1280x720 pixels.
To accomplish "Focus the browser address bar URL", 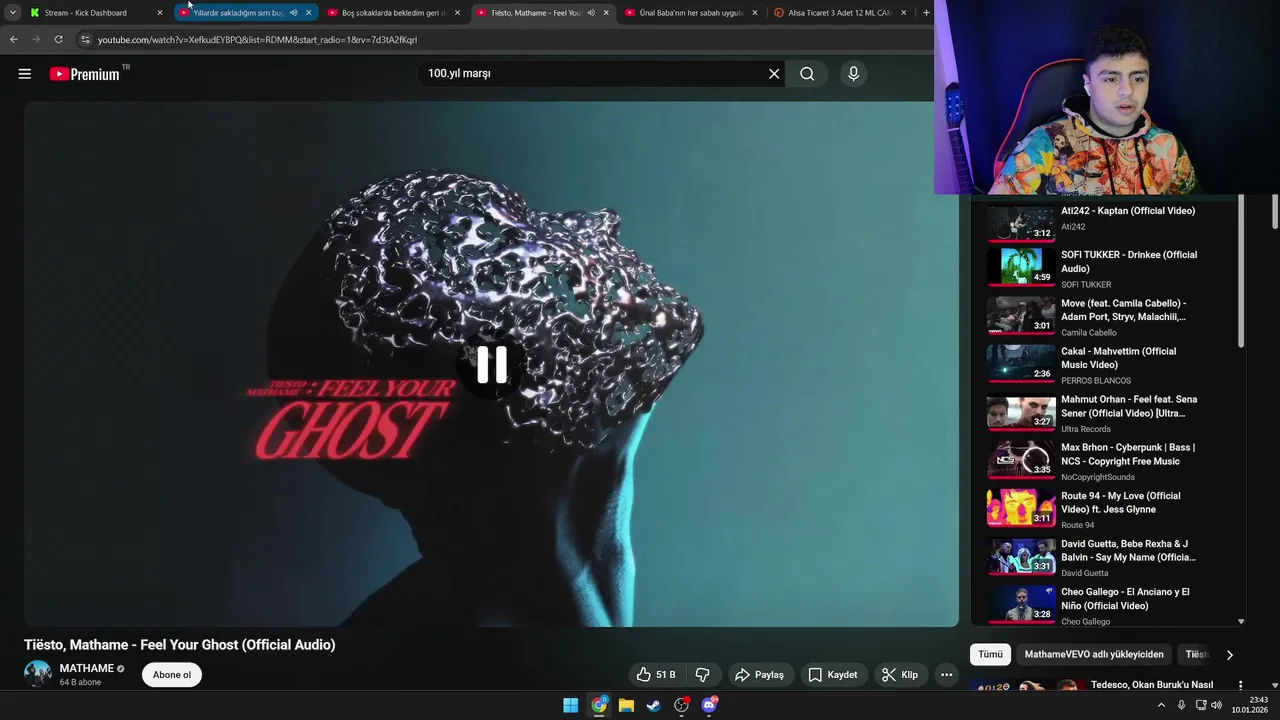I will 257,40.
